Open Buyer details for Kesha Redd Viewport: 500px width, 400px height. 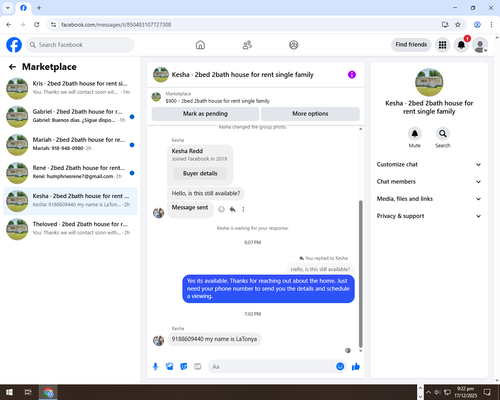click(x=200, y=173)
